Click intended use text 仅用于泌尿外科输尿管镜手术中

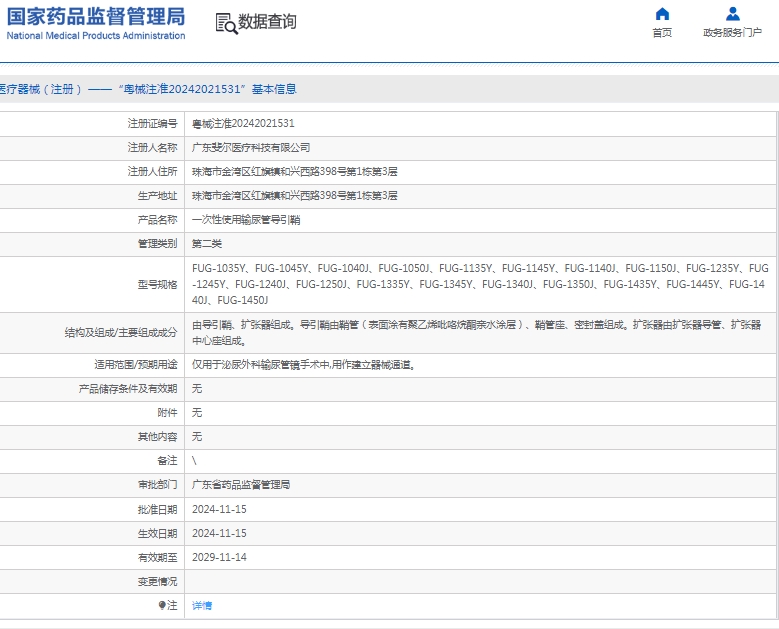click(304, 365)
